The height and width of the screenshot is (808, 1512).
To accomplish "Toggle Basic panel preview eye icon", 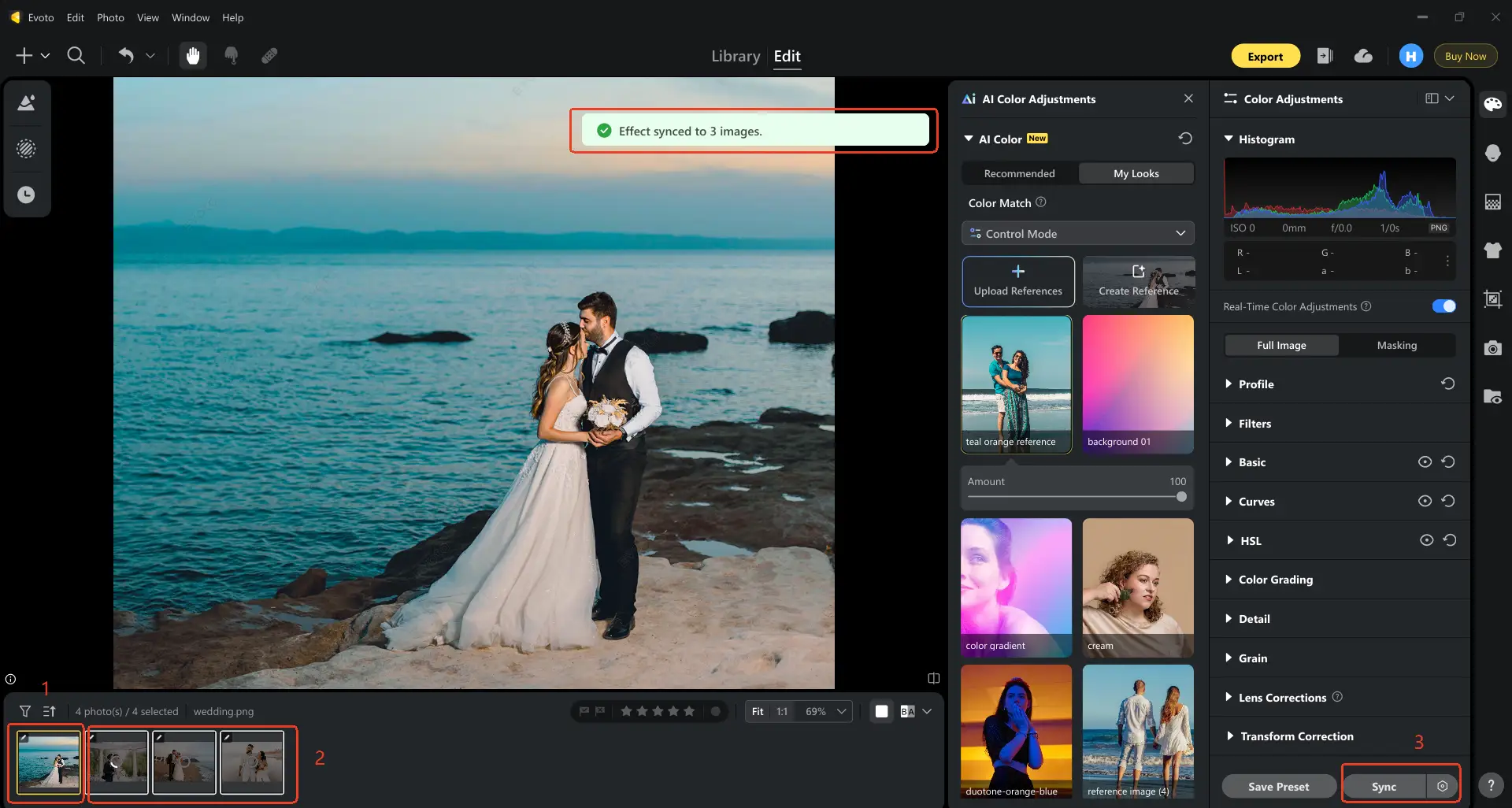I will click(1425, 461).
